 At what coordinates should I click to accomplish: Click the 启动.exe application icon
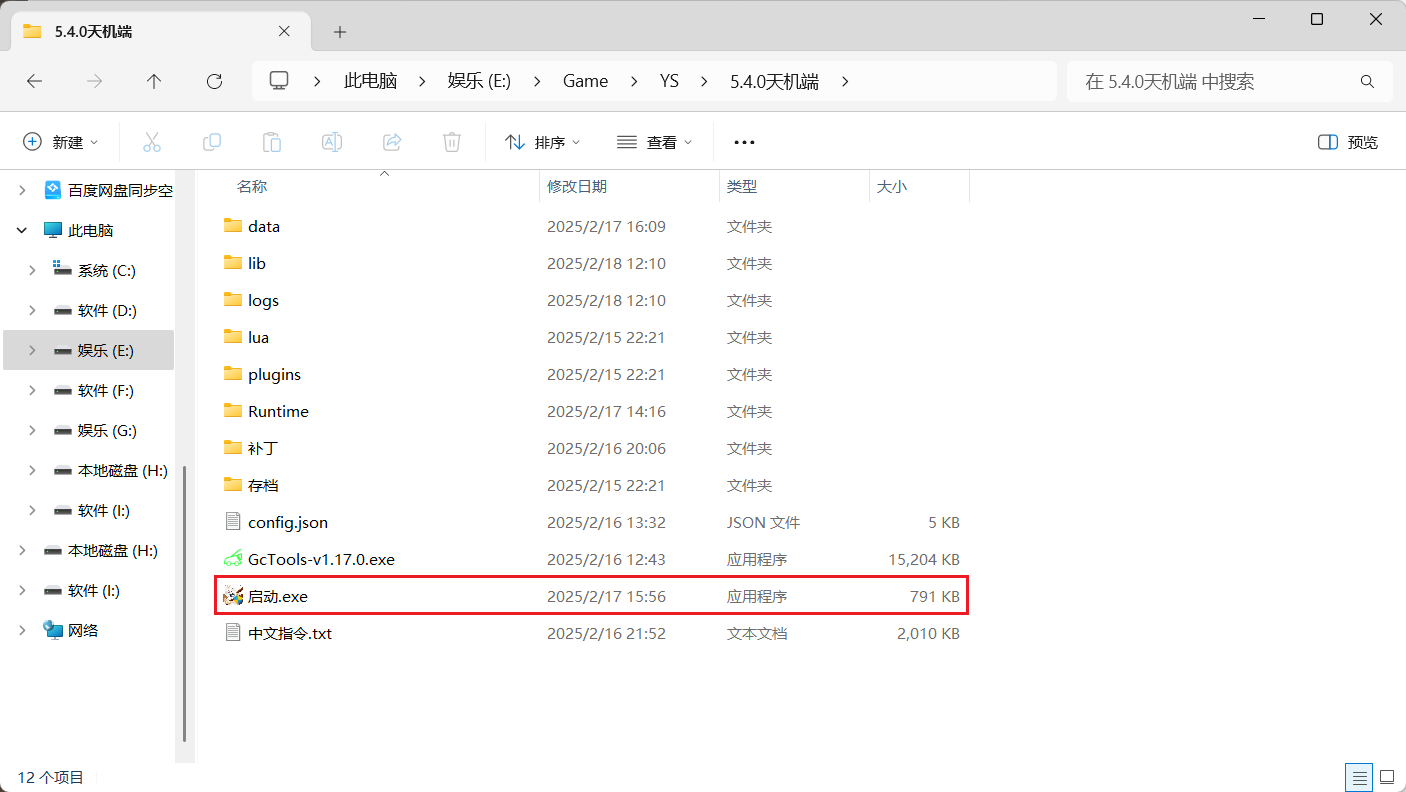233,596
